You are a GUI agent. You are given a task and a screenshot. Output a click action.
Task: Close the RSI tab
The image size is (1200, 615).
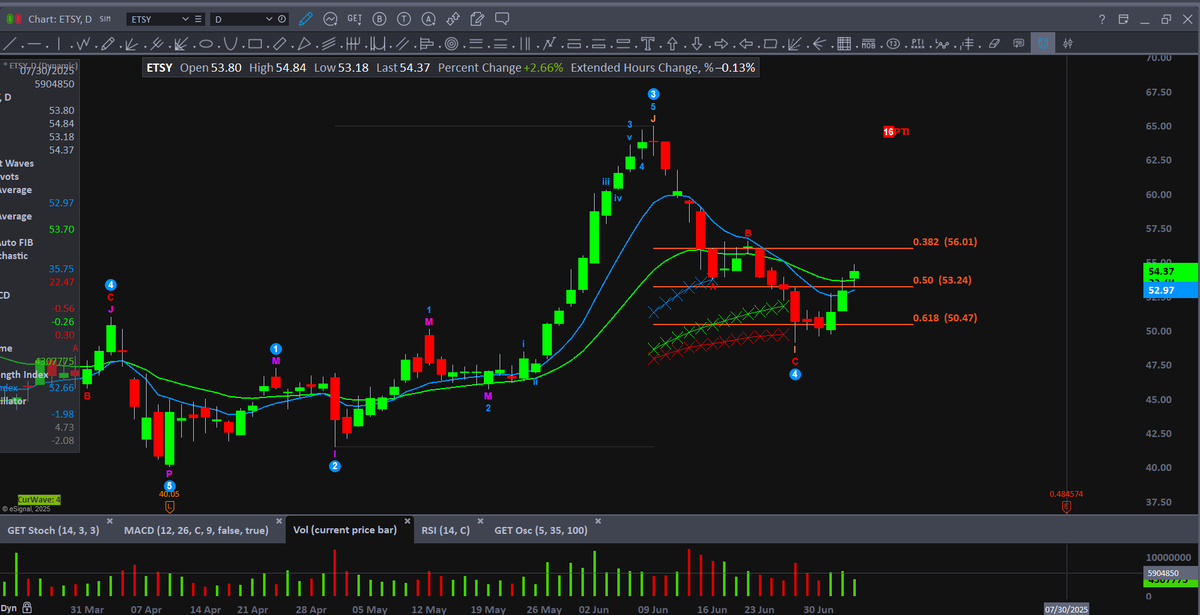(481, 523)
